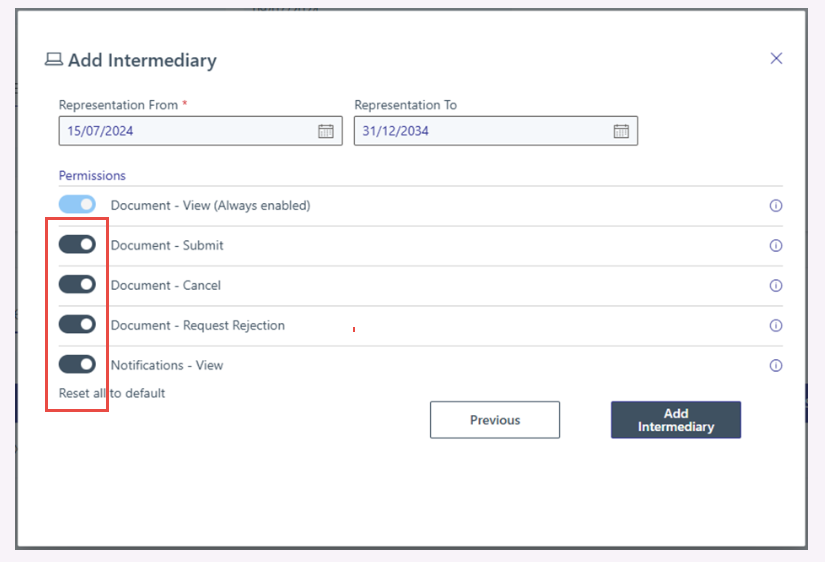This screenshot has height=562, width=825.
Task: Click info icon for Document - Cancel
Action: 776,286
